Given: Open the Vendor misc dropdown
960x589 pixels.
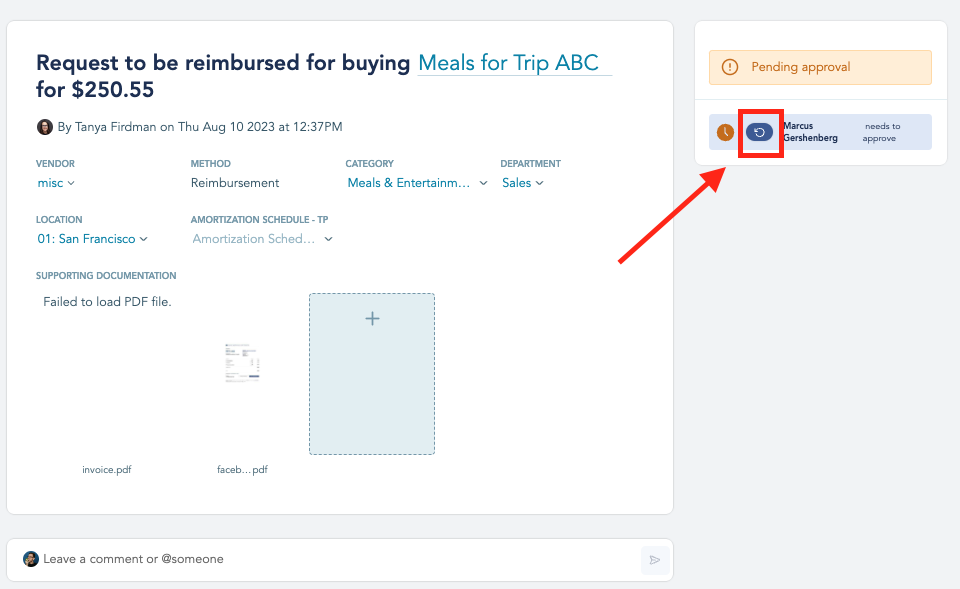Looking at the screenshot, I should 56,183.
